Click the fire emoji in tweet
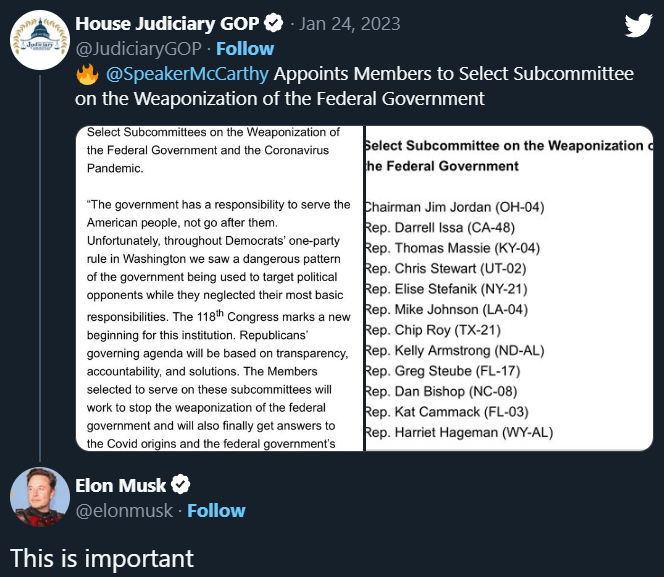Image resolution: width=664 pixels, height=577 pixels. (x=87, y=74)
